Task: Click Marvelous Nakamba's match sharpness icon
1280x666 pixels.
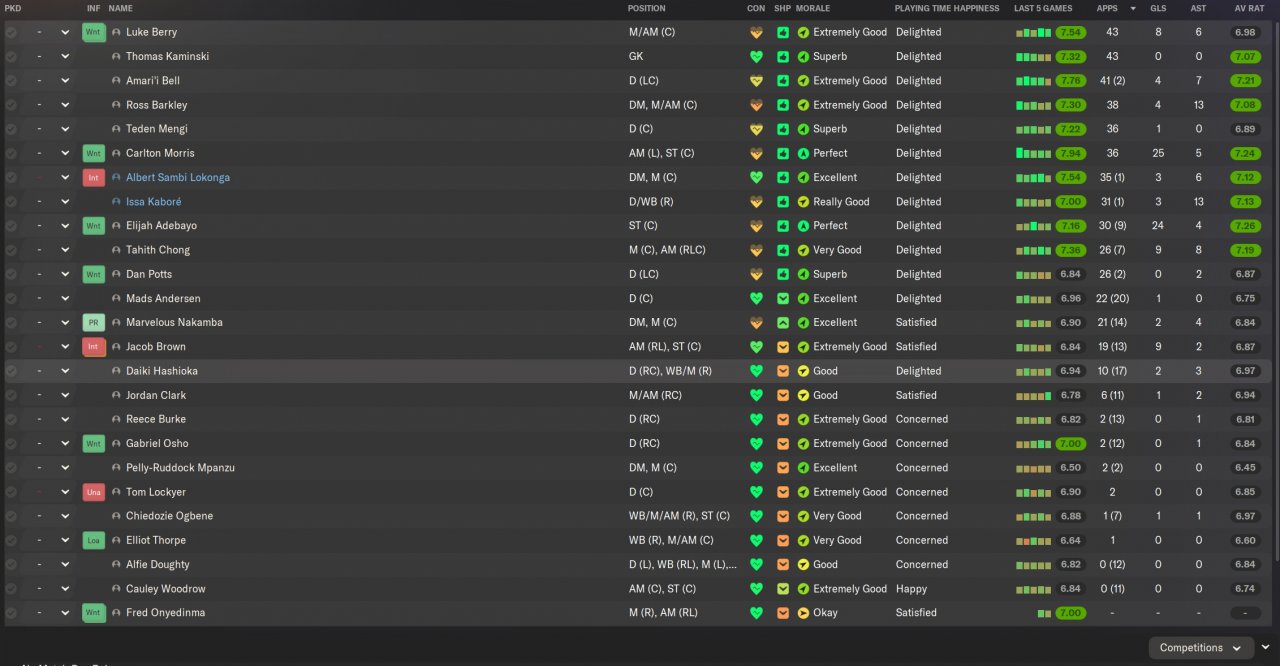Action: (x=783, y=323)
